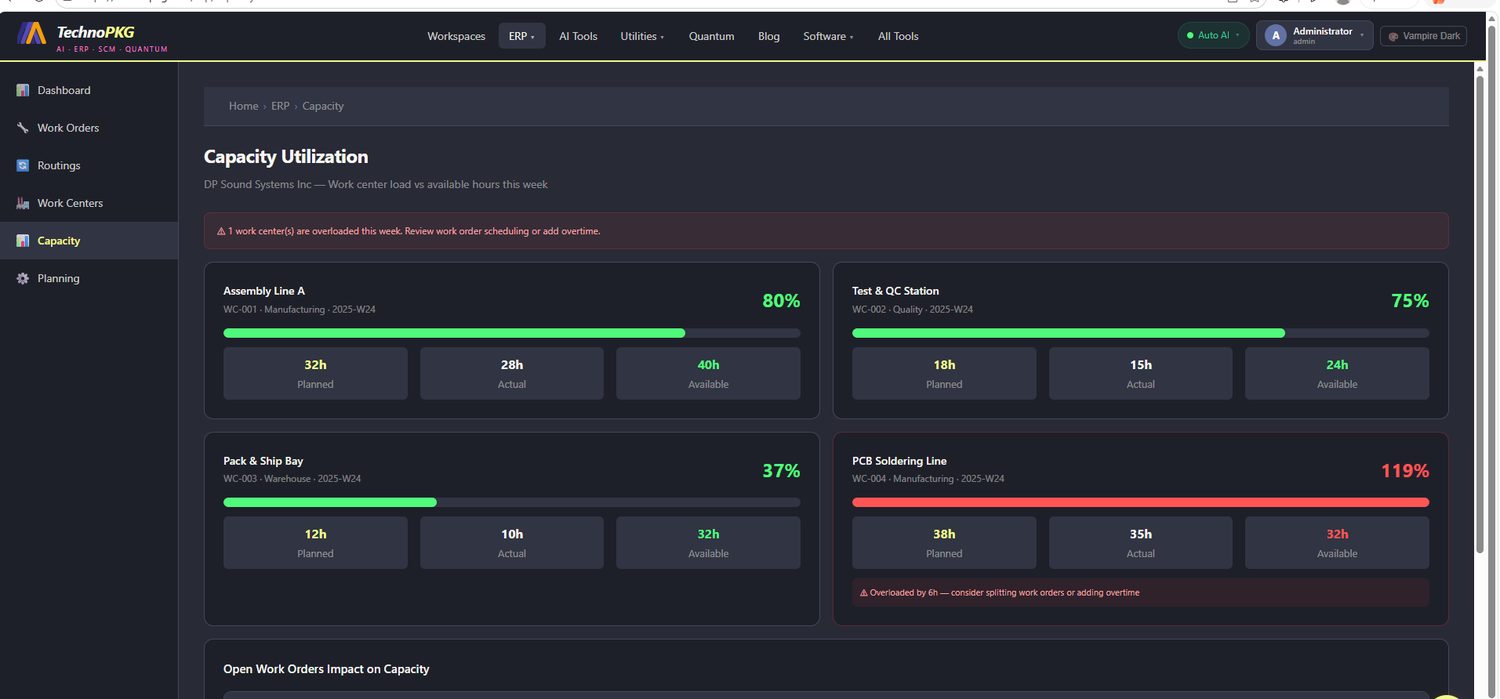
Task: Open the Software dropdown menu
Action: tap(828, 36)
